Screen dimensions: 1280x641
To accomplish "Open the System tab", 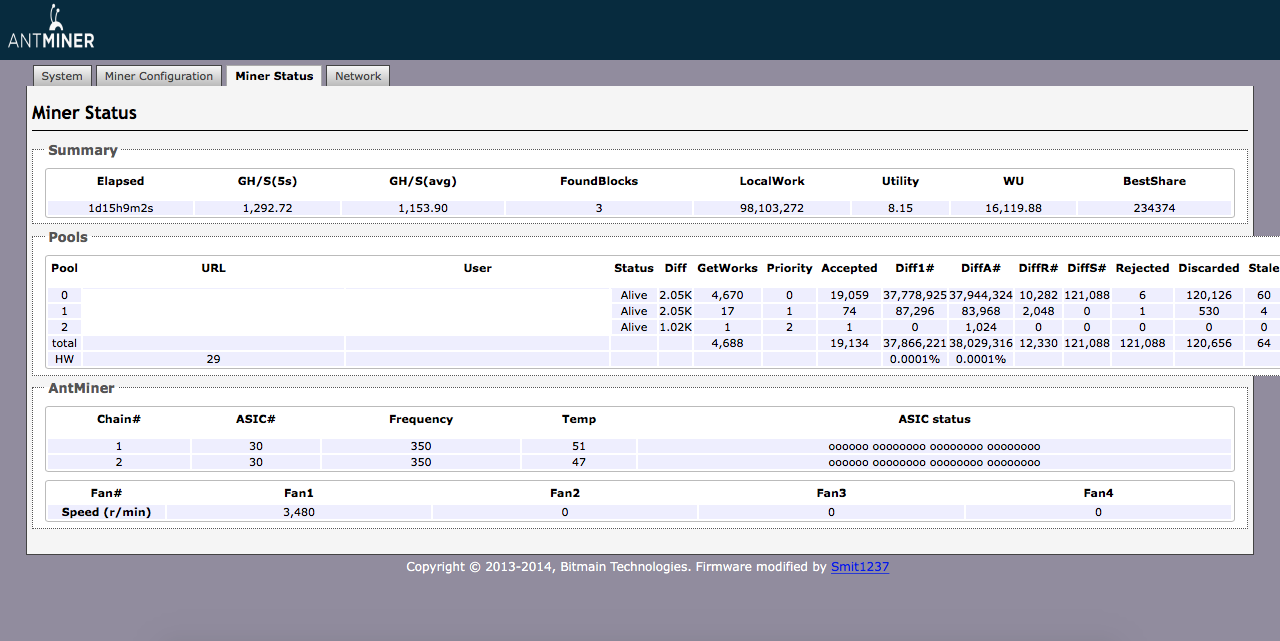I will point(62,76).
